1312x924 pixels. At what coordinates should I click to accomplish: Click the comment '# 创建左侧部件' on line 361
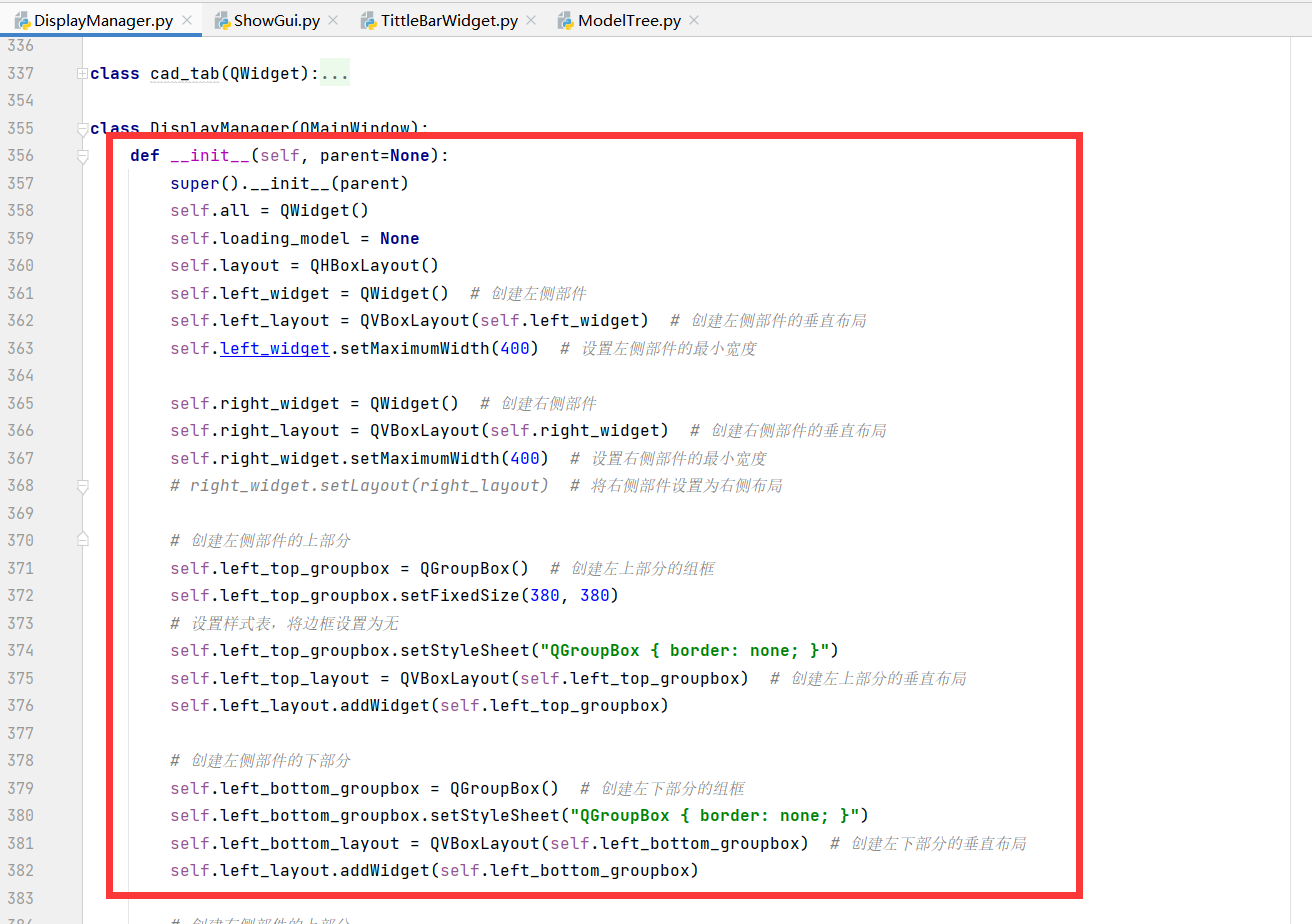(x=528, y=293)
